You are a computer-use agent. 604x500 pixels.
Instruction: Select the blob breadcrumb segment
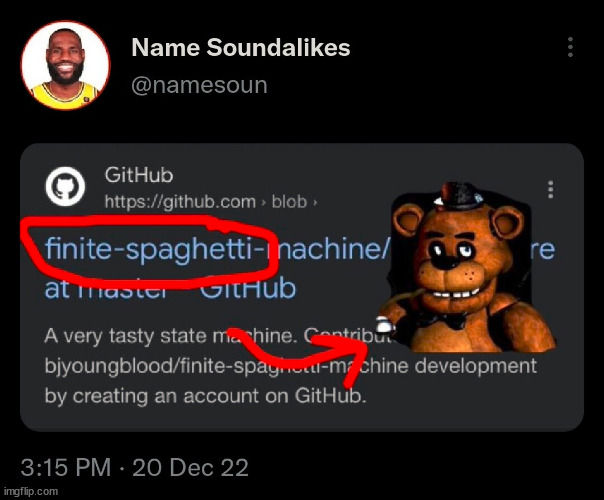(289, 201)
